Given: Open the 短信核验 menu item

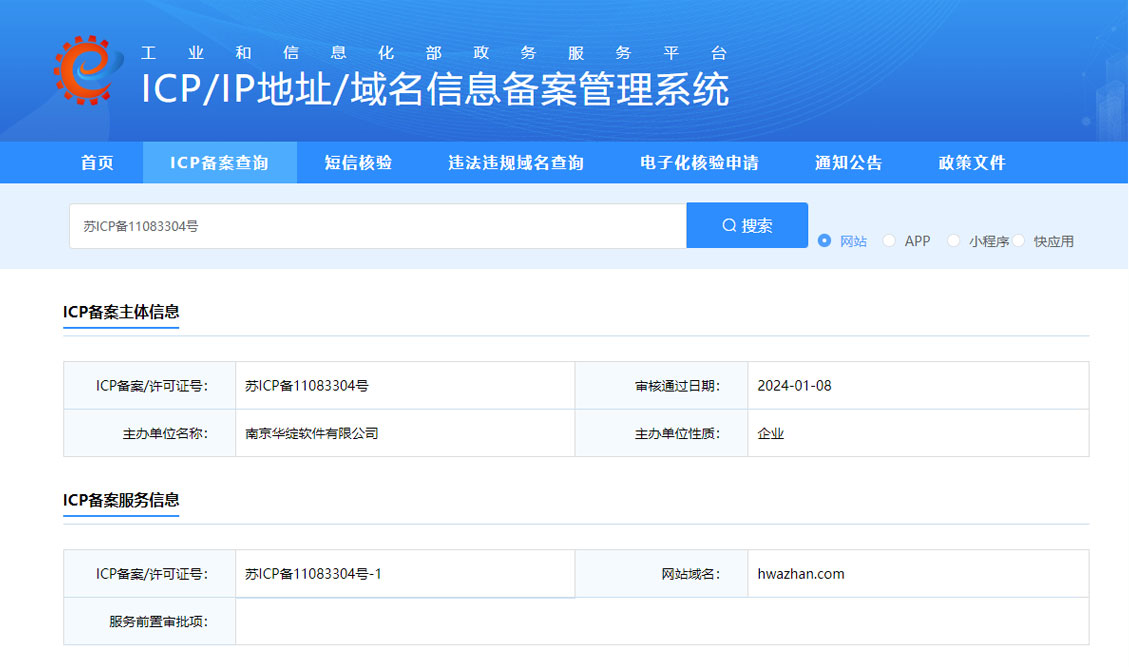Looking at the screenshot, I should click(x=358, y=163).
